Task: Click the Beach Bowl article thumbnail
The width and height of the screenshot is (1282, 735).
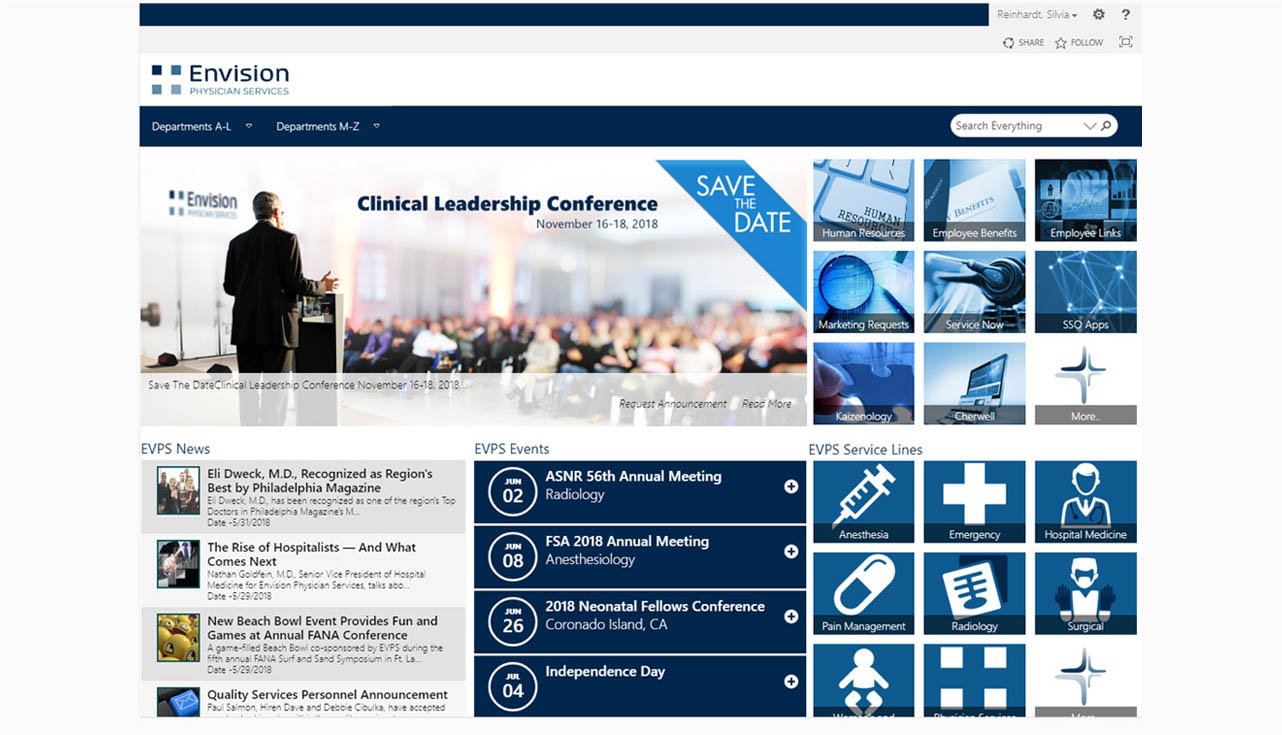Action: coord(178,638)
